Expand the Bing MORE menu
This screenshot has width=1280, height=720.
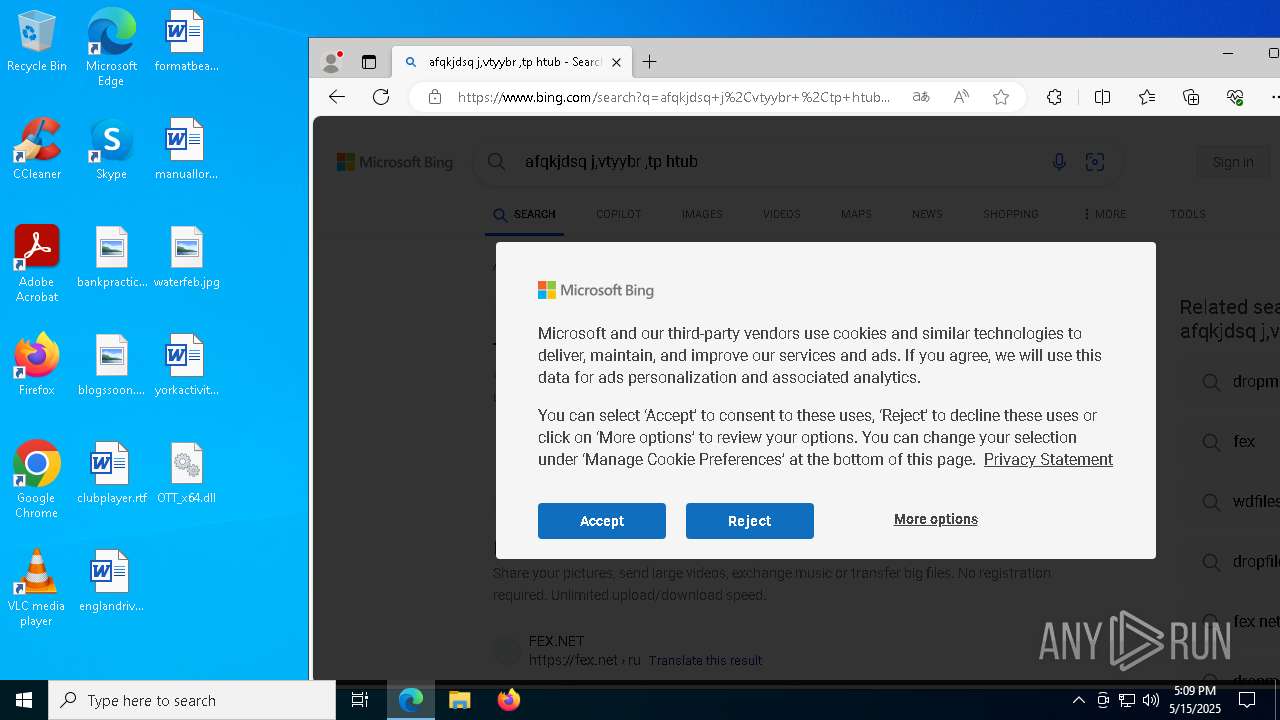1105,214
